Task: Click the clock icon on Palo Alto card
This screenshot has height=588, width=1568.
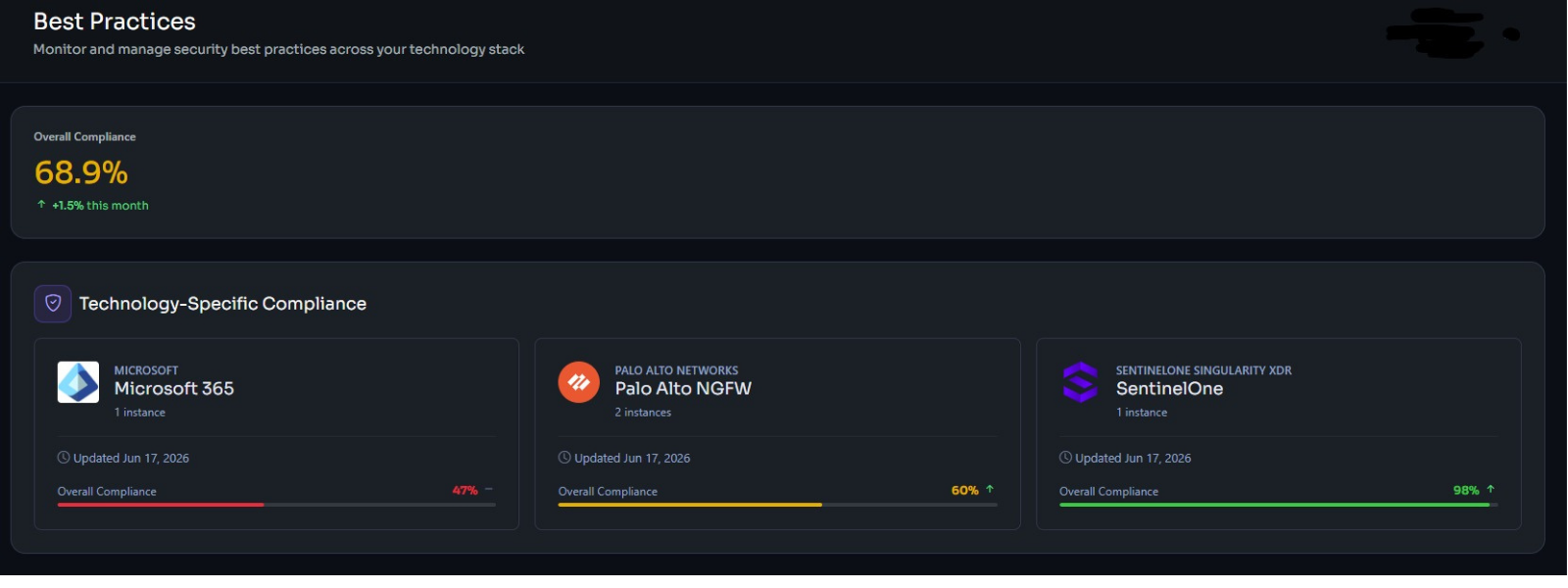Action: (x=564, y=458)
